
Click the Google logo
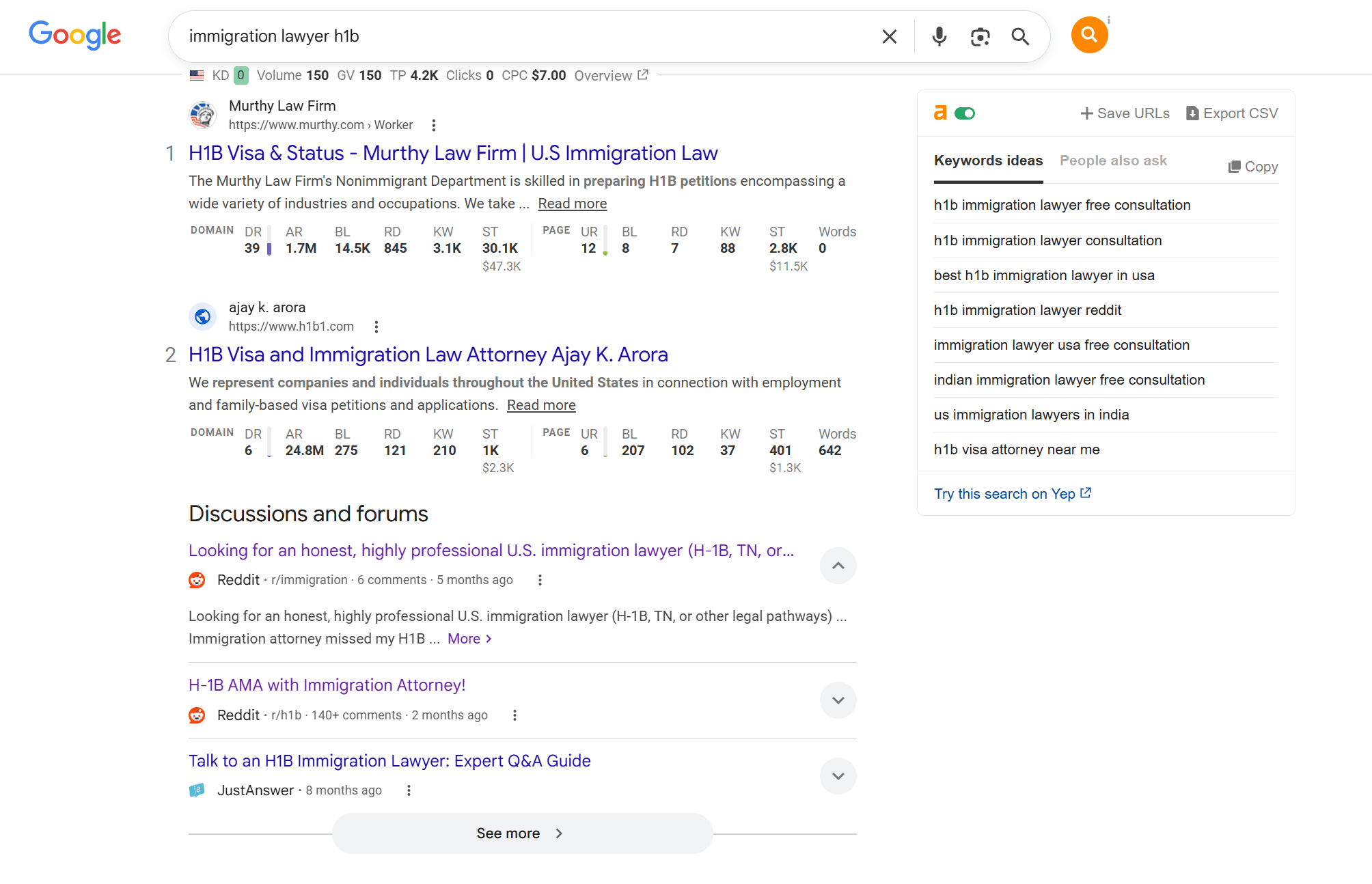click(x=75, y=35)
